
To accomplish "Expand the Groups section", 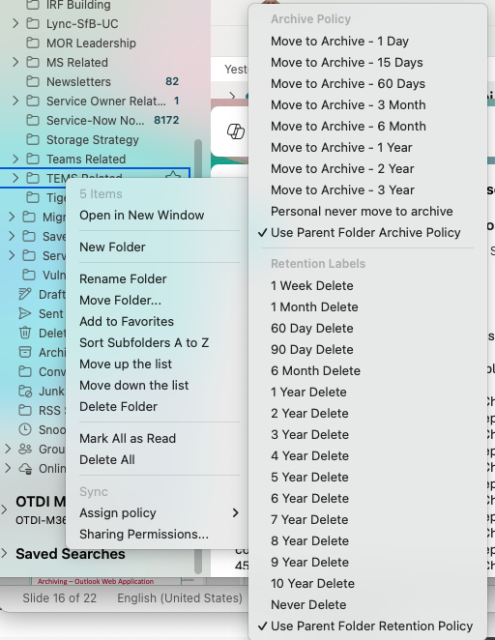I will tap(8, 449).
